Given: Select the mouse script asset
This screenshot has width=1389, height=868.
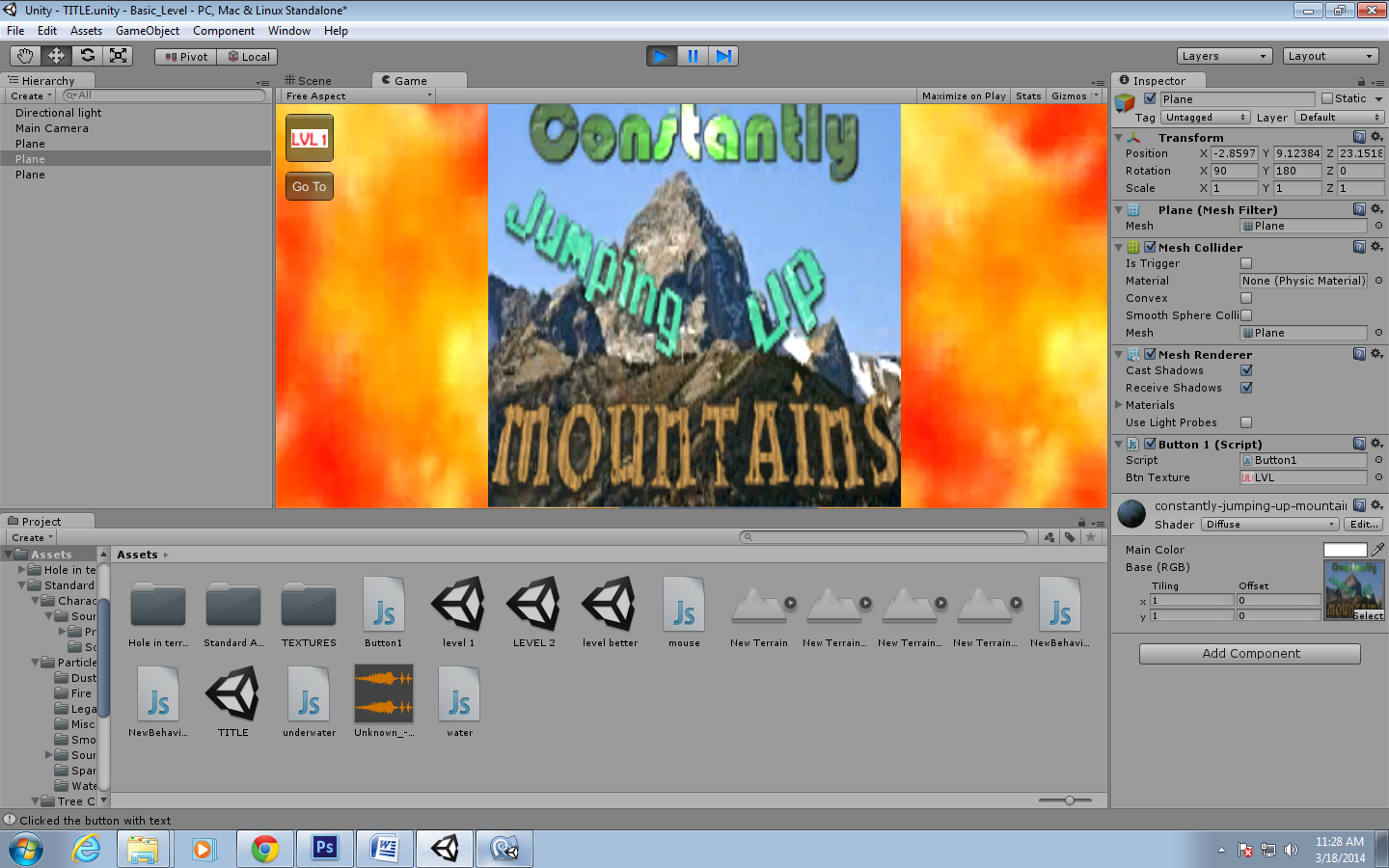Looking at the screenshot, I should pos(684,611).
